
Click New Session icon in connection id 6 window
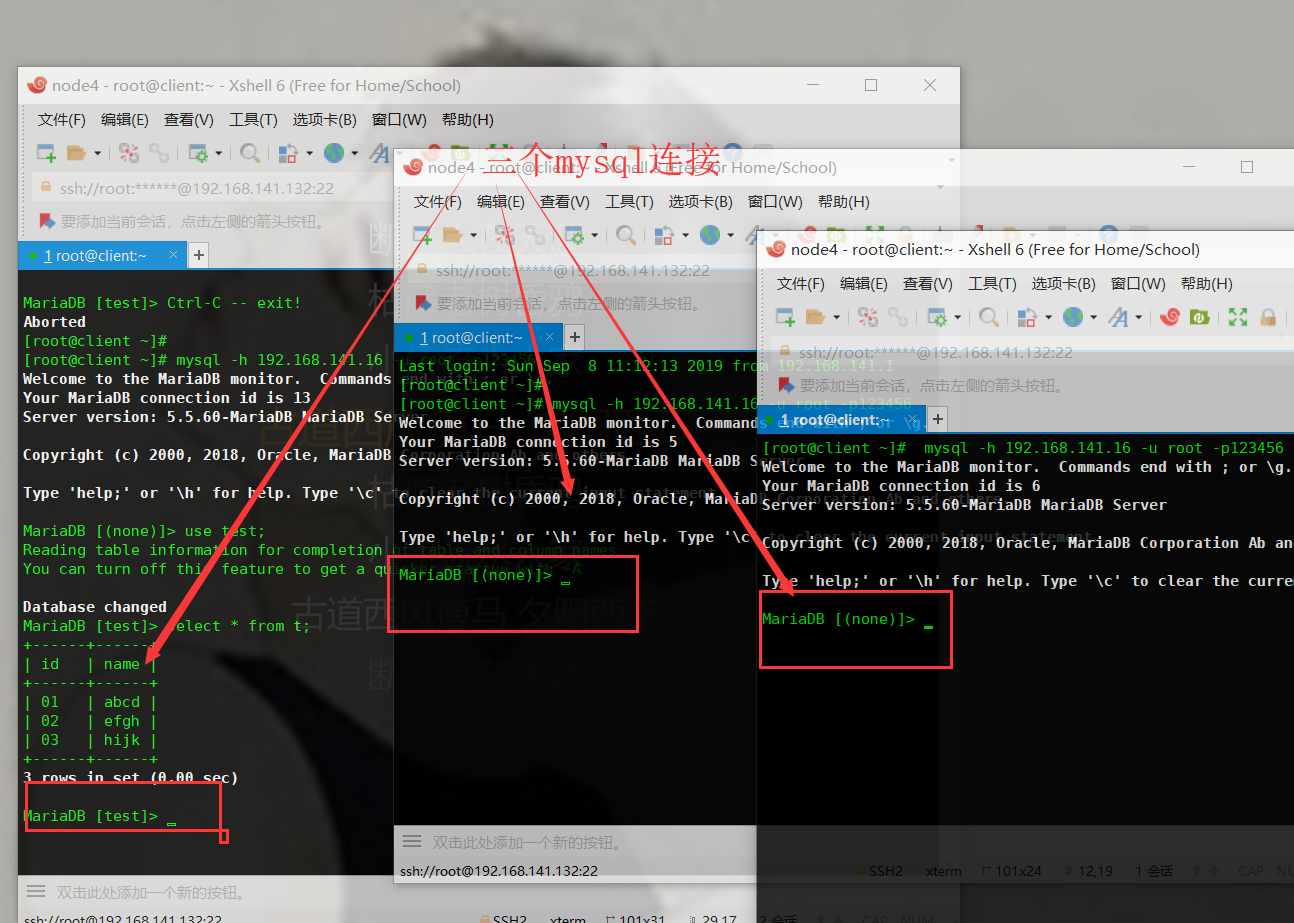pyautogui.click(x=786, y=317)
